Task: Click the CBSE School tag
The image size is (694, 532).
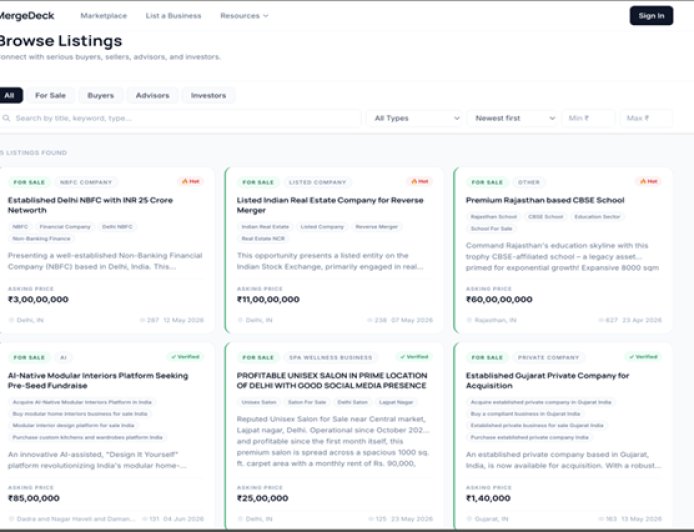Action: click(546, 216)
